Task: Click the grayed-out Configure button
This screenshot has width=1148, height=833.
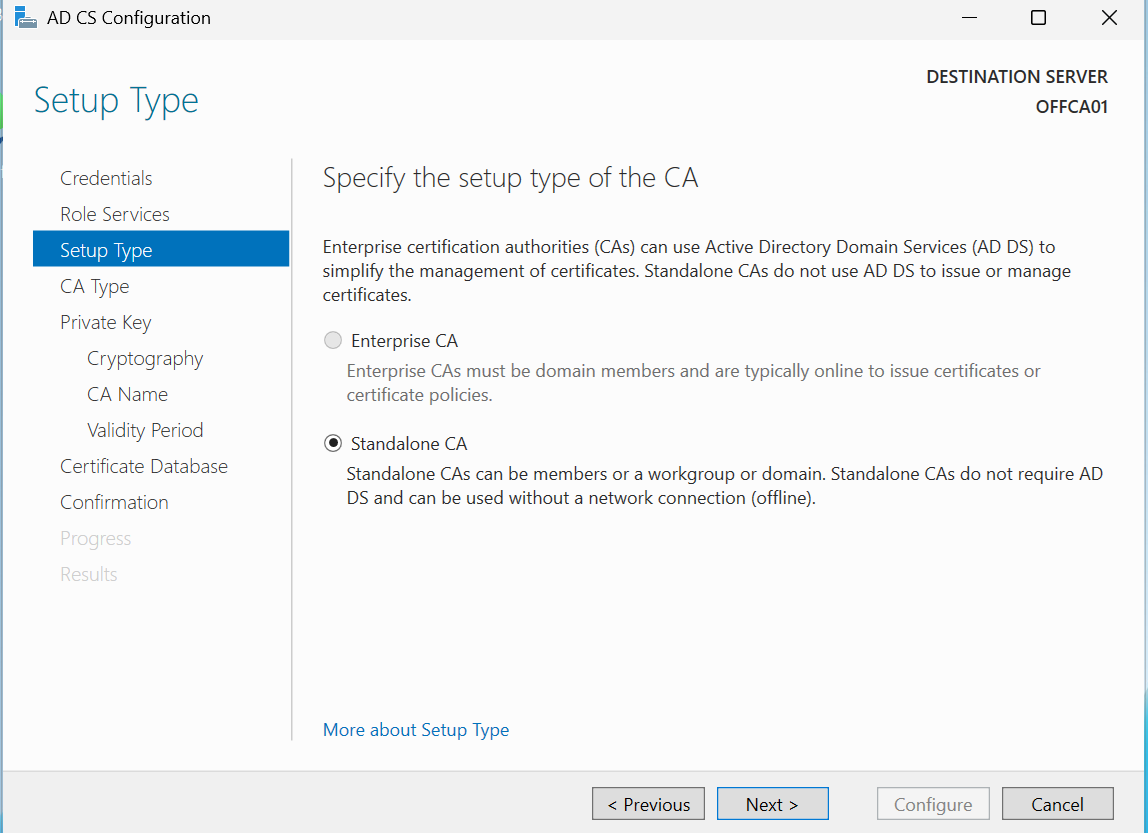Action: point(932,804)
